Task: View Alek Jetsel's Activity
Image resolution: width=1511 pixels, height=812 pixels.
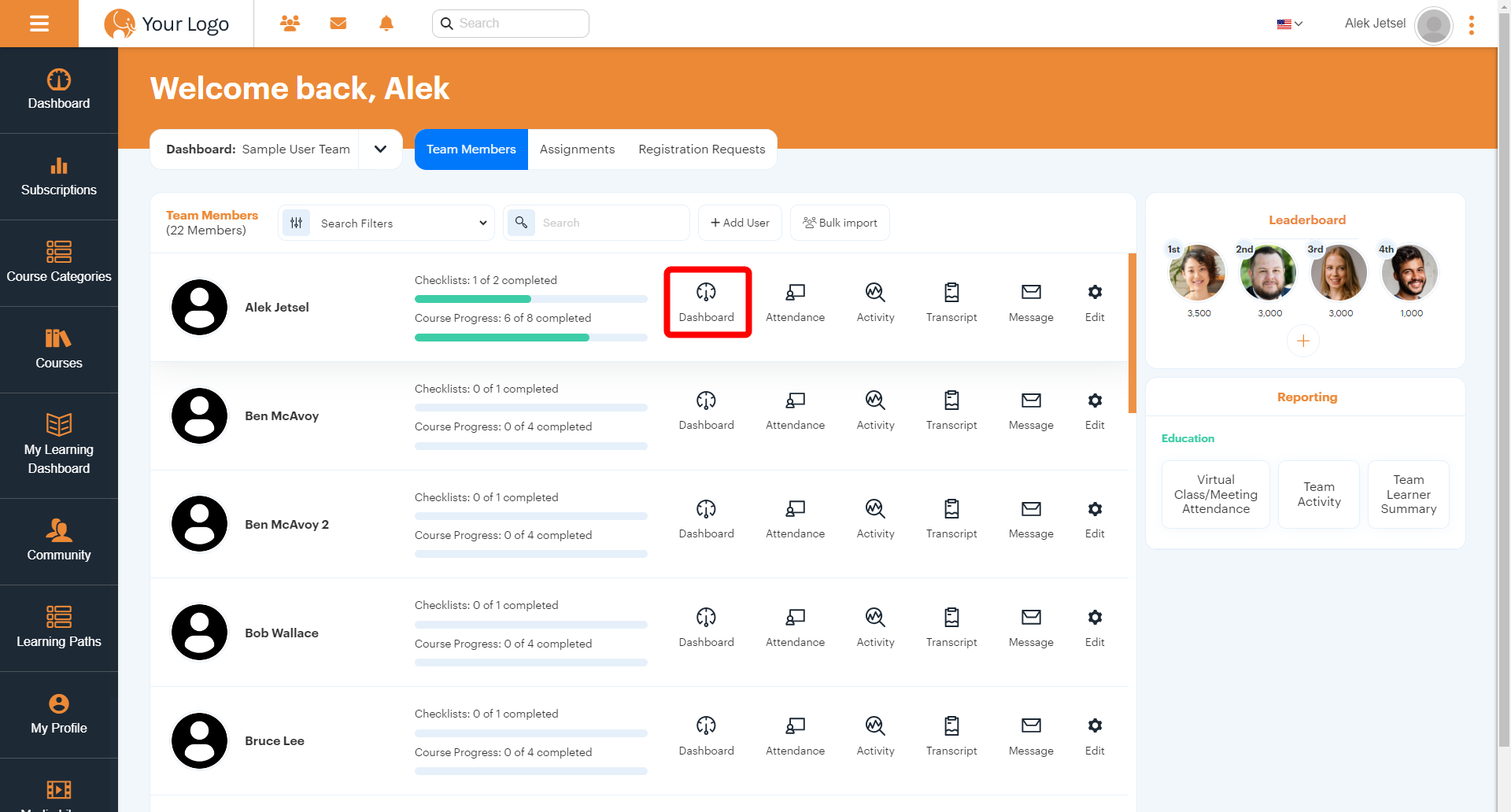Action: (875, 302)
